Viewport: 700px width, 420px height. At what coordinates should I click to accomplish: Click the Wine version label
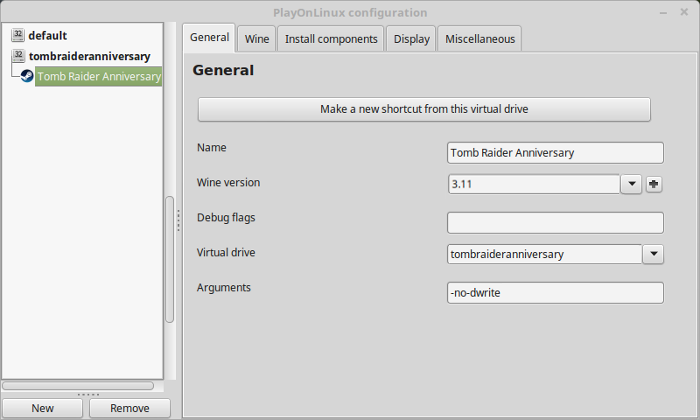point(228,183)
